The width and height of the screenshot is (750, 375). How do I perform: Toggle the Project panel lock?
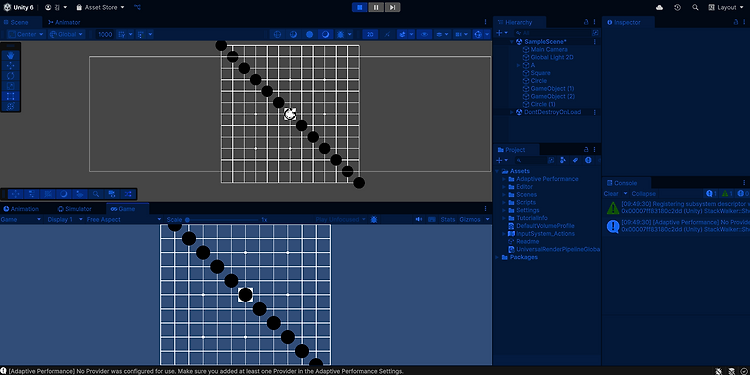coord(586,149)
